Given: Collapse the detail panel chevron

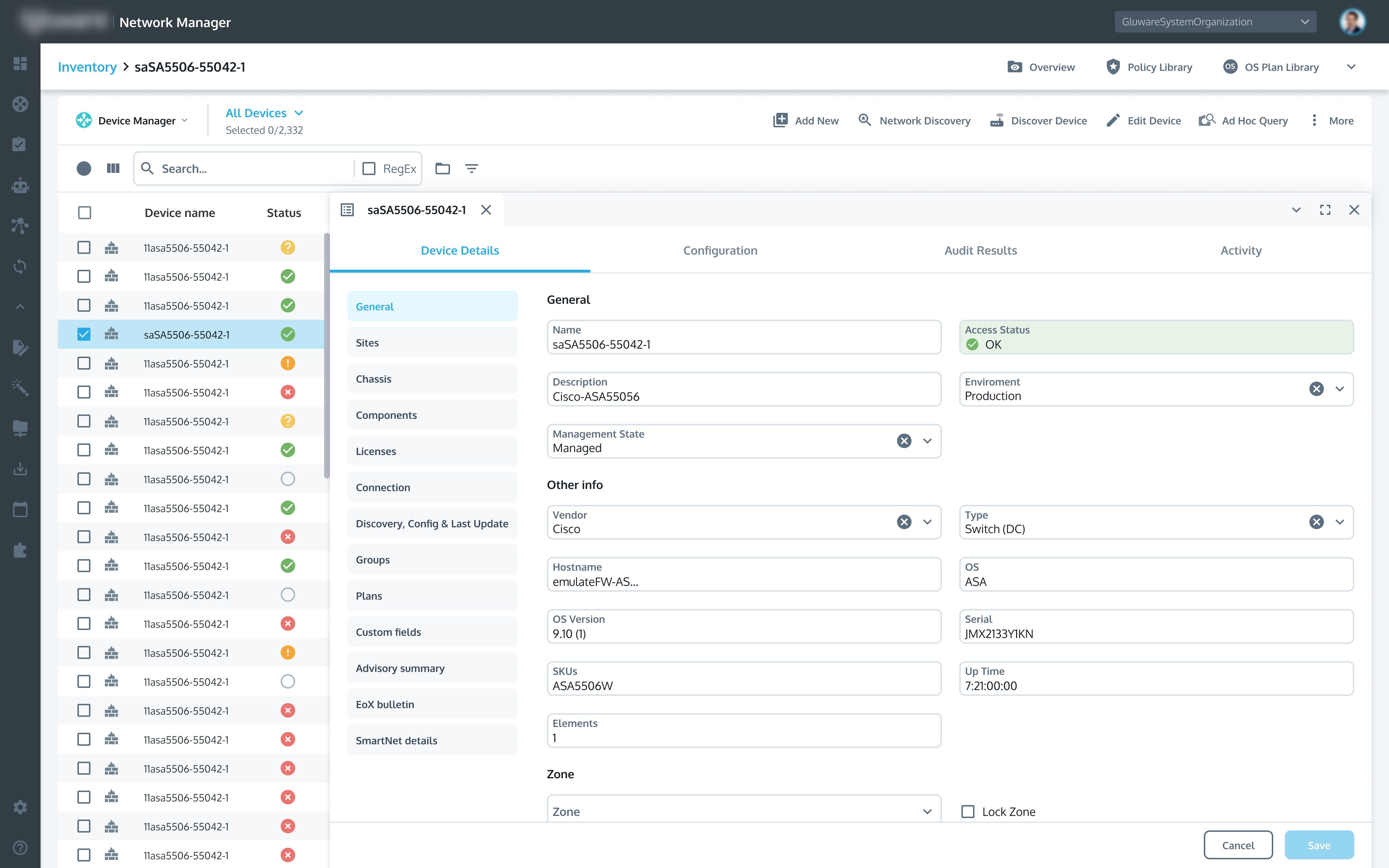Looking at the screenshot, I should (x=1296, y=209).
